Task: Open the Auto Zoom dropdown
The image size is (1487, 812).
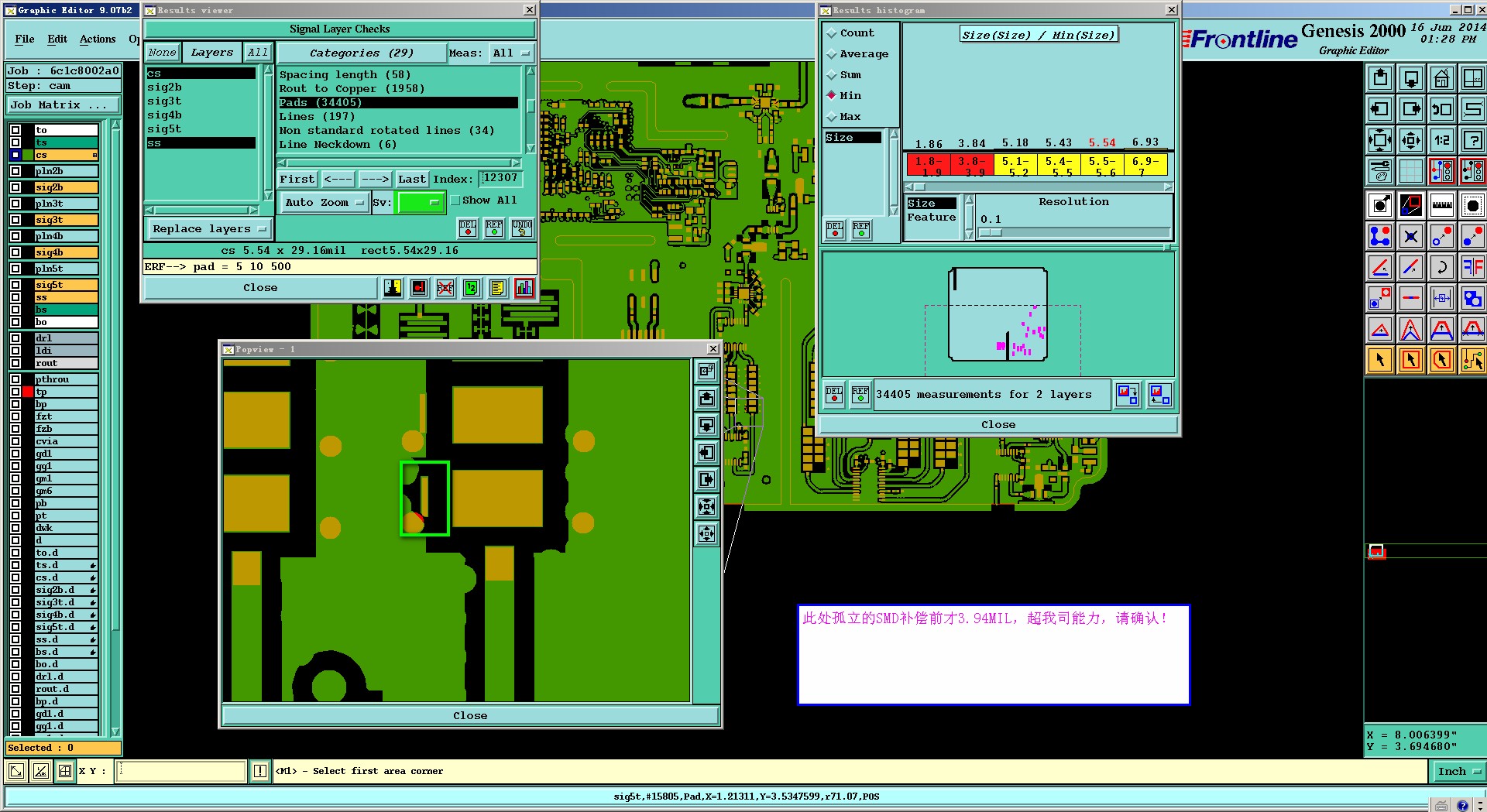Action: (x=324, y=203)
